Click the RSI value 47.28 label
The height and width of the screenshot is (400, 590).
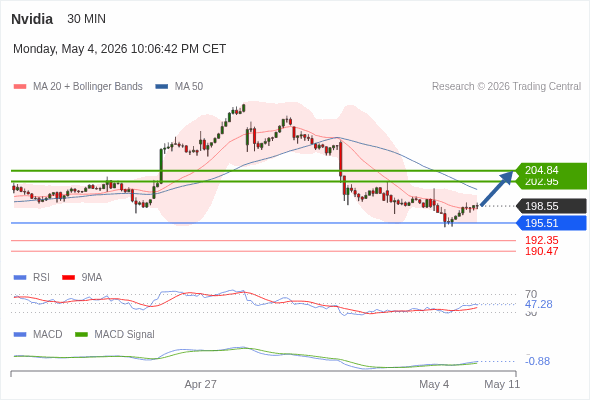[538, 304]
